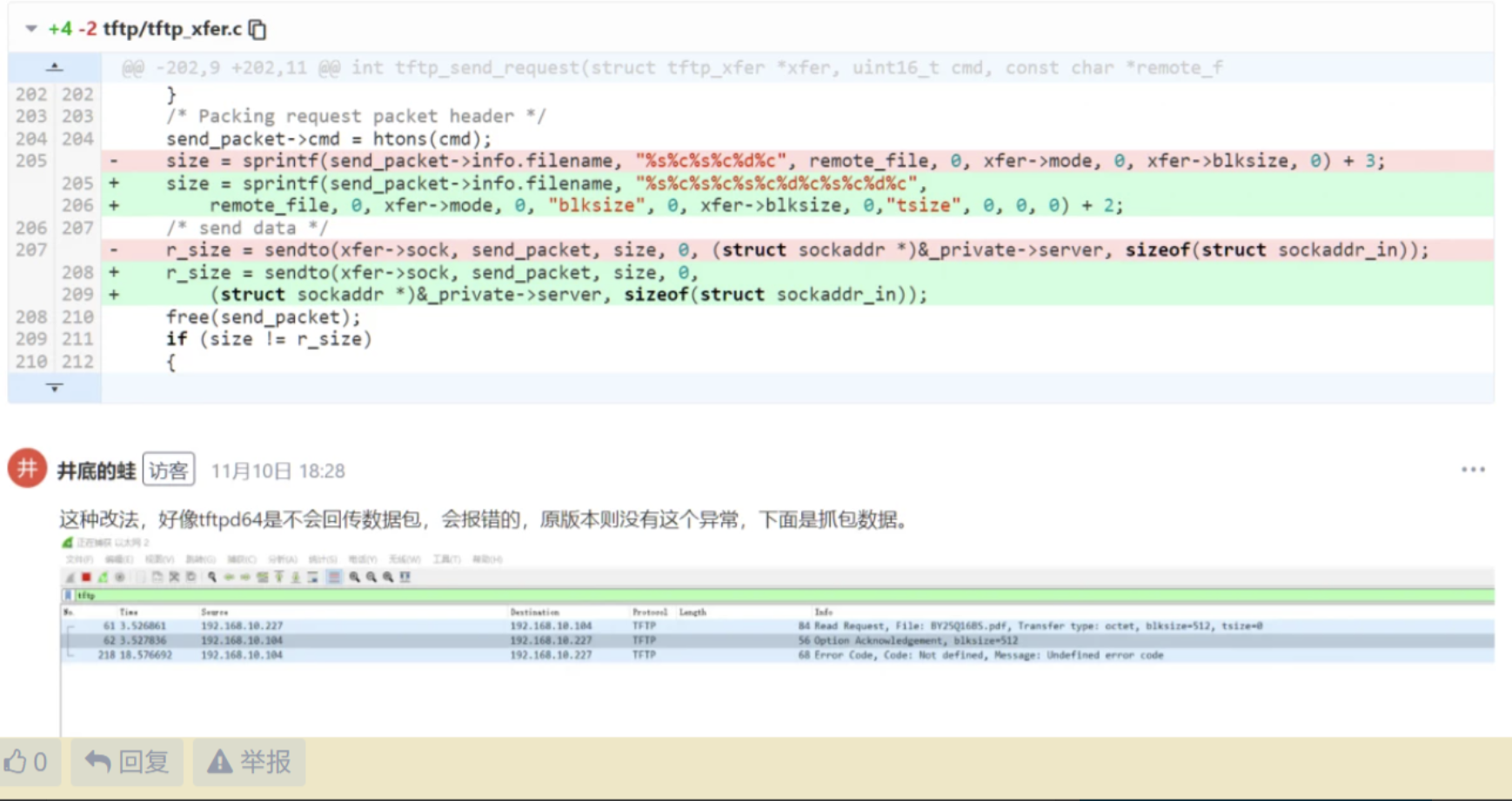
Task: Like the comment with the thumbs-up icon
Action: click(x=26, y=762)
